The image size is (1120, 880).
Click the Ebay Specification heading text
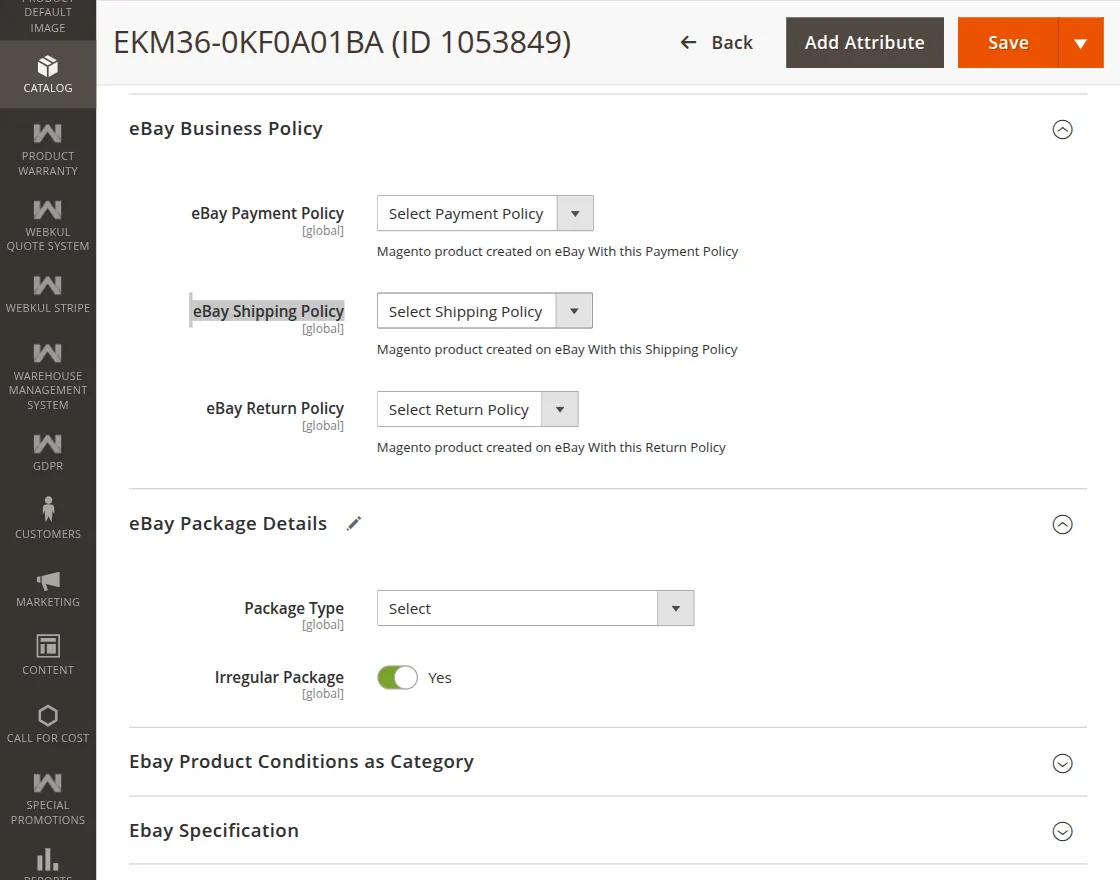(x=214, y=831)
